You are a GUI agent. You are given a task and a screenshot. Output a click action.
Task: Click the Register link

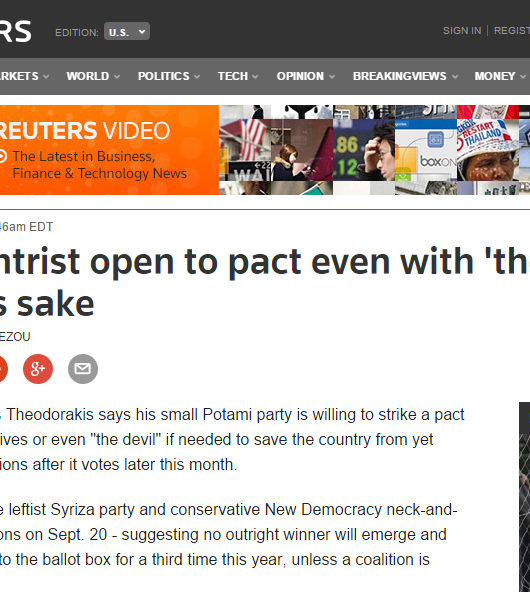coord(512,31)
